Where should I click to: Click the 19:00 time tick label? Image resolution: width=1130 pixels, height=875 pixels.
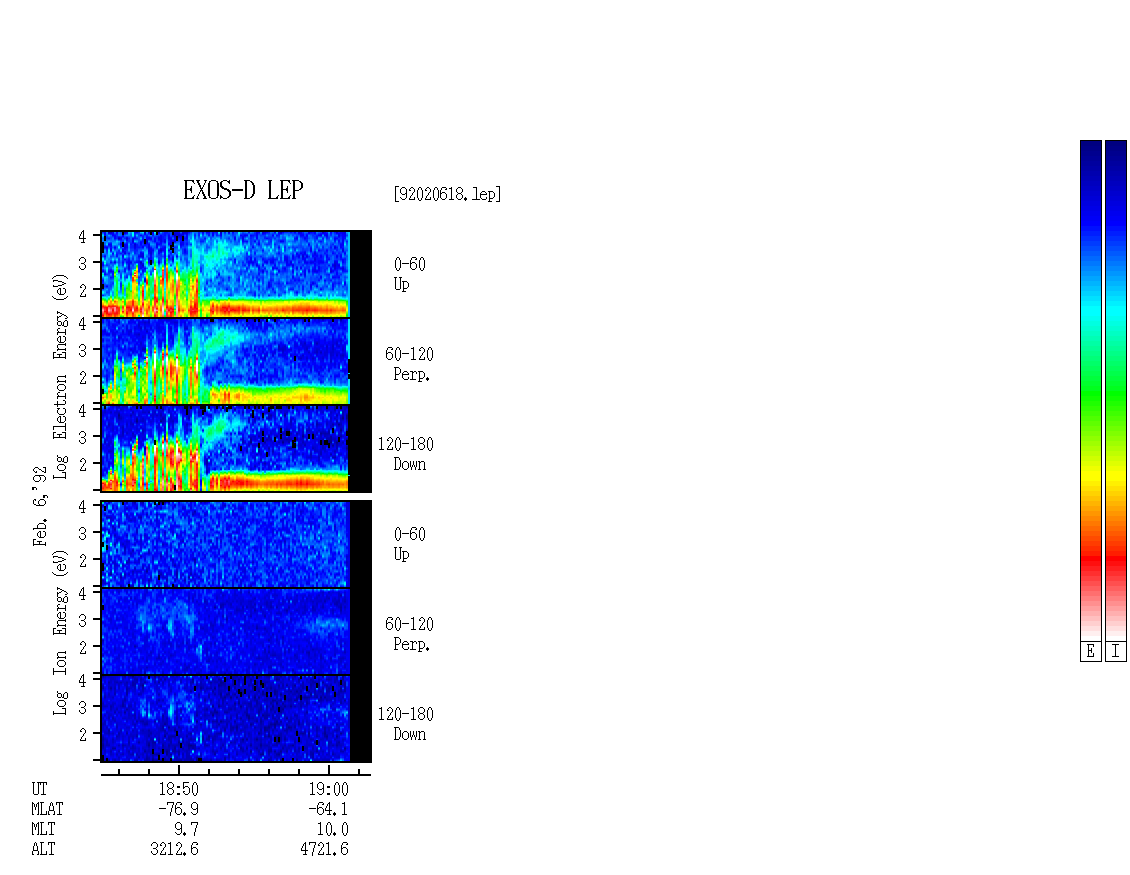[x=329, y=789]
